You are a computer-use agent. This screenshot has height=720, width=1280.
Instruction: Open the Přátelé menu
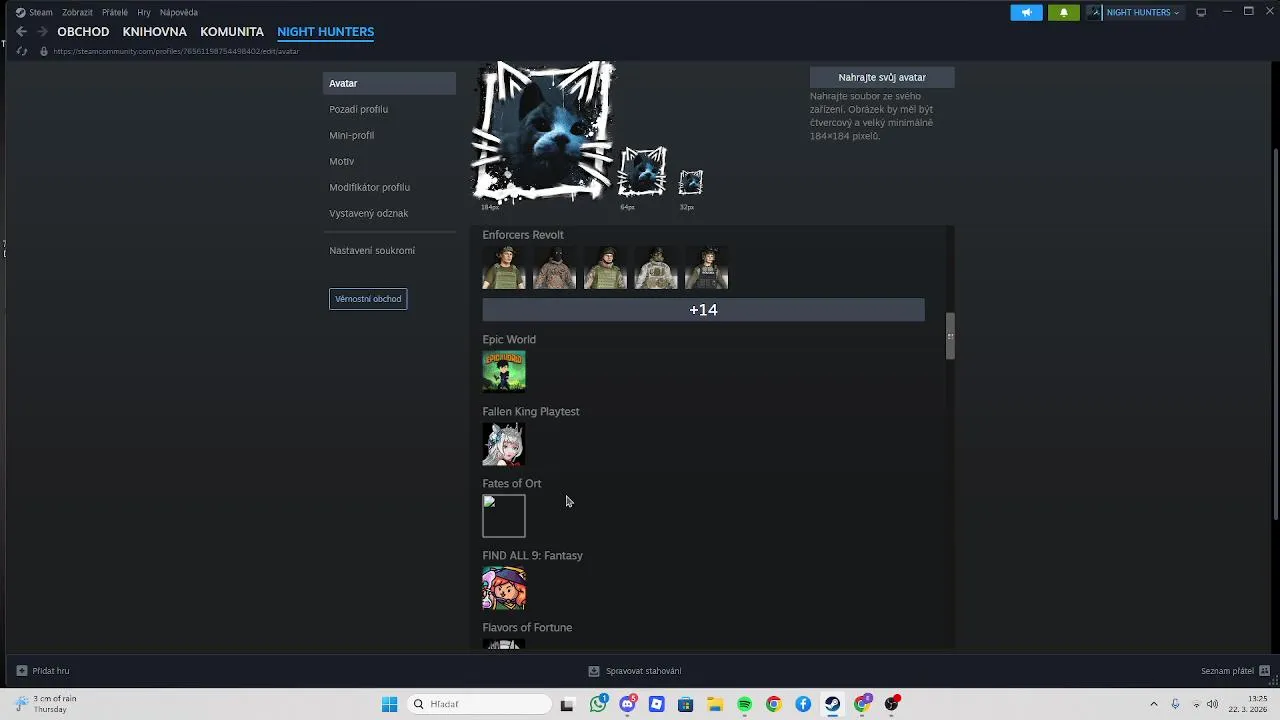tap(115, 12)
